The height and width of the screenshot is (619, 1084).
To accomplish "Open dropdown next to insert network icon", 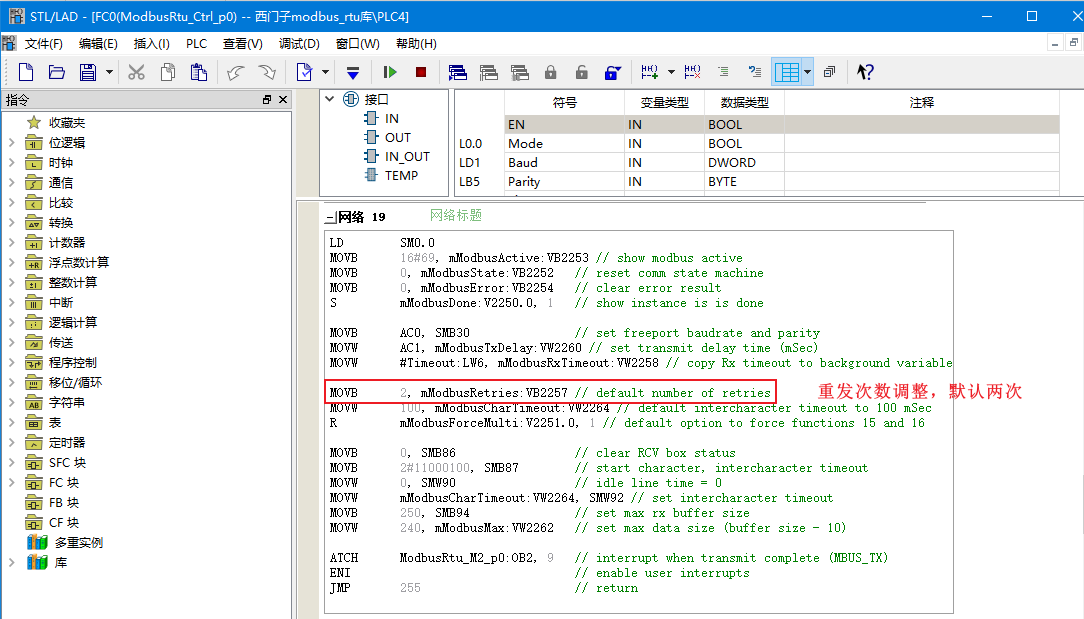I will [x=671, y=72].
